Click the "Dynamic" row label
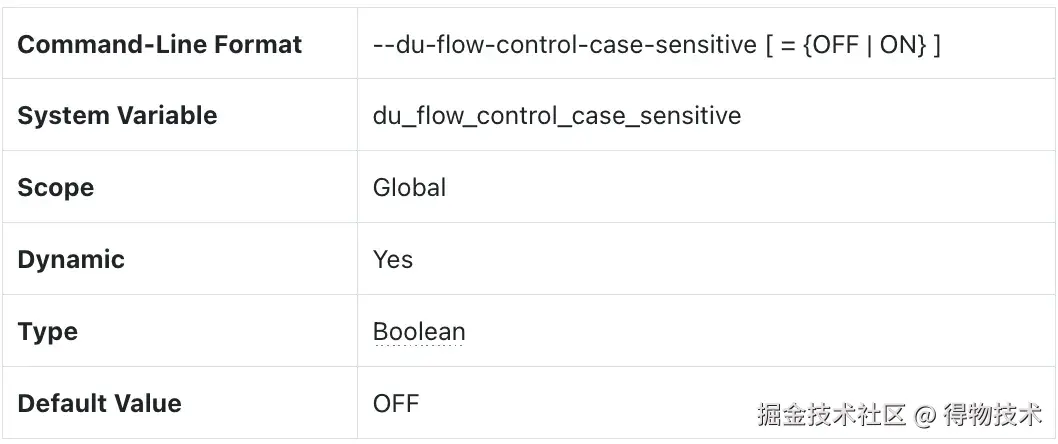This screenshot has height=444, width=1058. click(71, 260)
